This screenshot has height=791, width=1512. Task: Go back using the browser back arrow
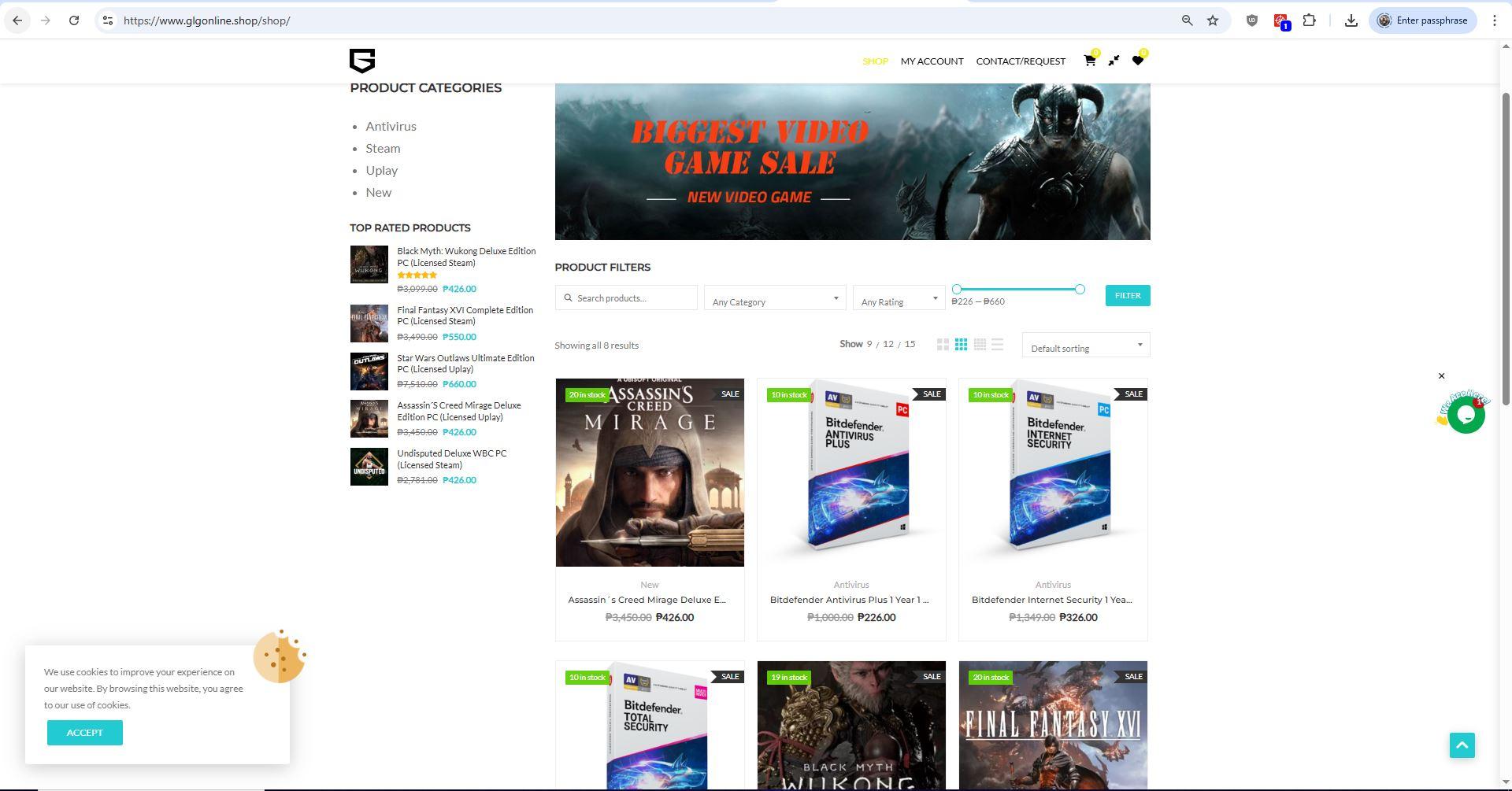pyautogui.click(x=17, y=20)
